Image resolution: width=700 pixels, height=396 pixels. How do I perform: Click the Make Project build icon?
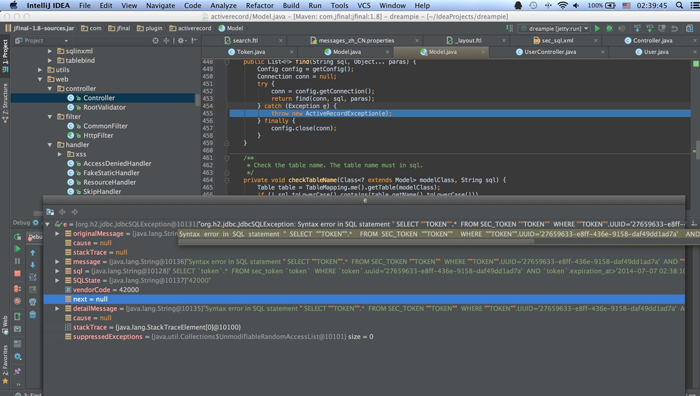point(509,28)
